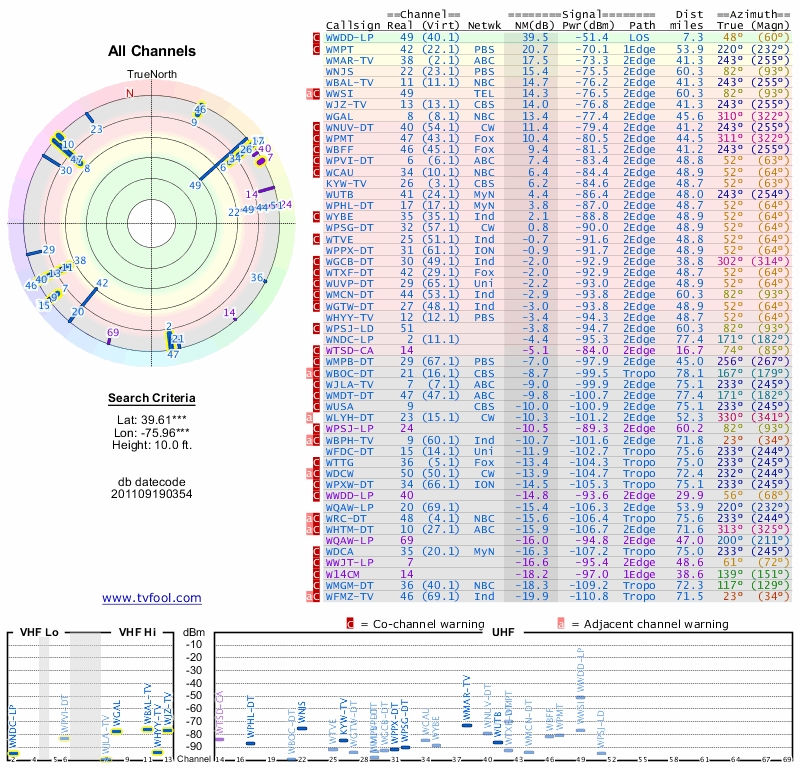
Task: Select the WNDC-LP callsign in the table
Action: click(349, 339)
